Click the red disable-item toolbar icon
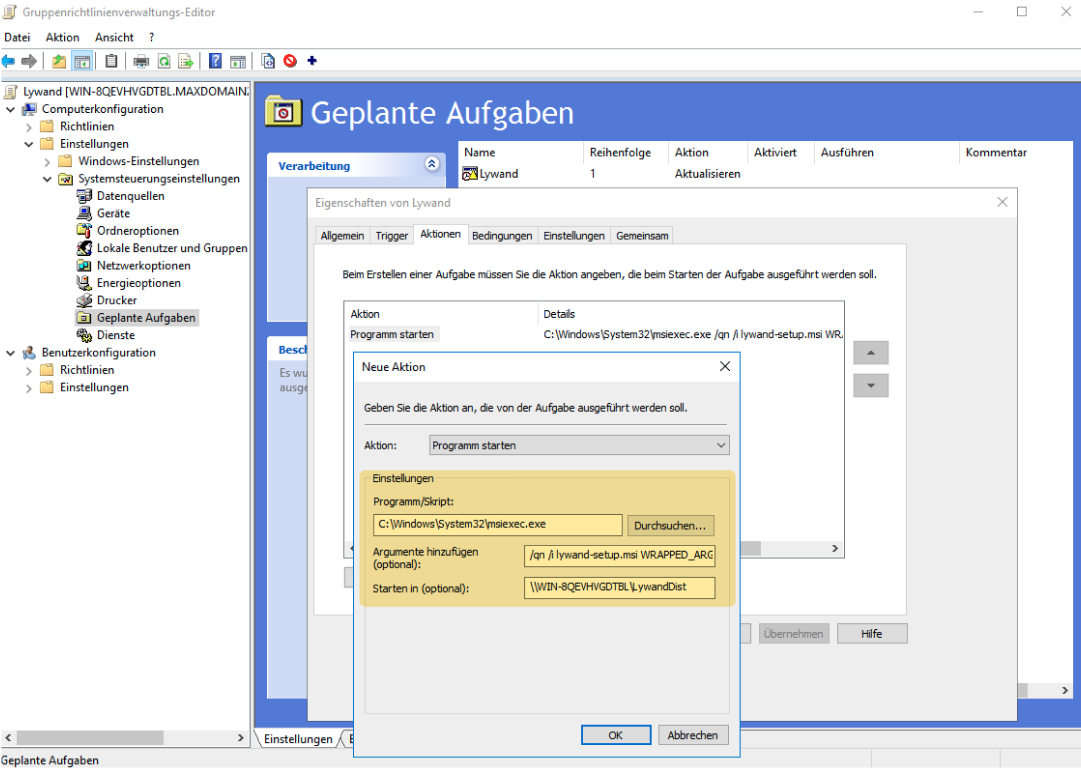The image size is (1081, 768). [x=290, y=61]
